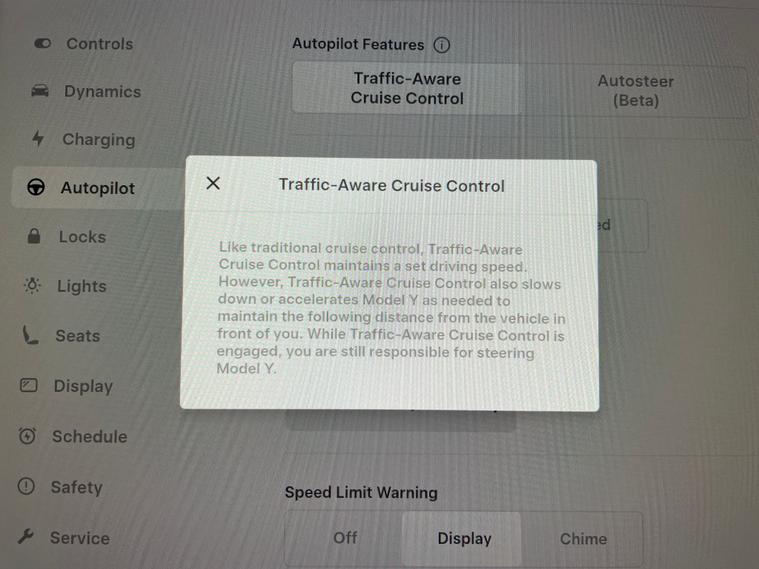Set Speed Limit Warning to Display
This screenshot has height=569, width=759.
463,538
